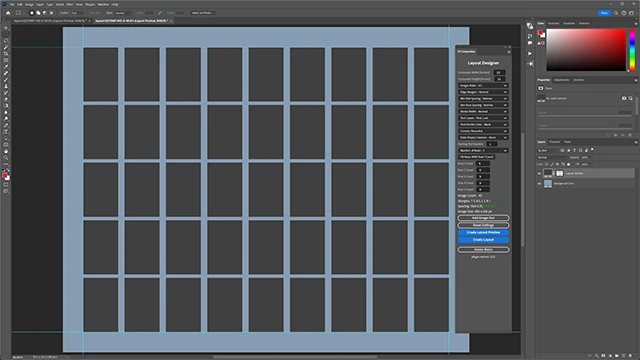Open the Min Row Spacing dropdown

pos(483,105)
